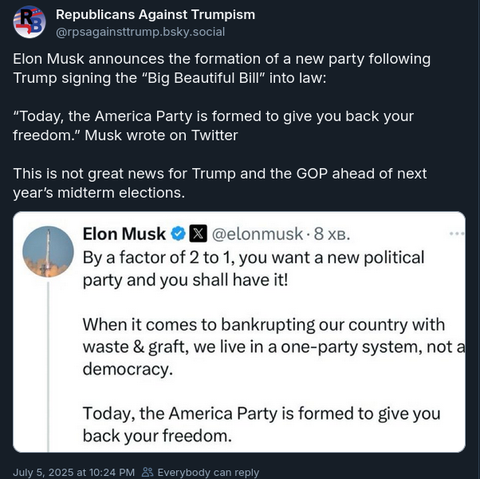Click the Everybody can reply label
This screenshot has width=480, height=479.
tap(208, 472)
